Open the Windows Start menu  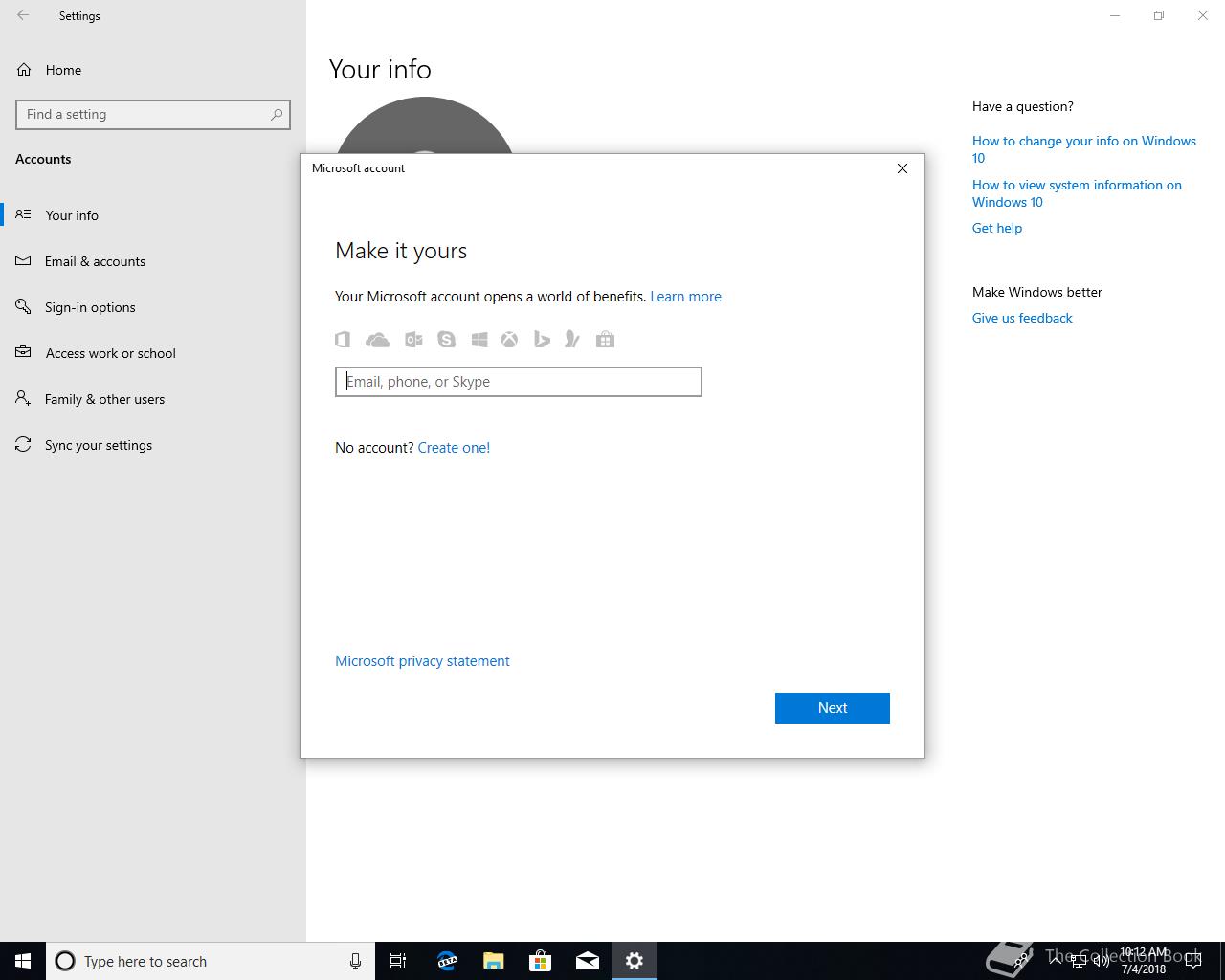point(23,961)
